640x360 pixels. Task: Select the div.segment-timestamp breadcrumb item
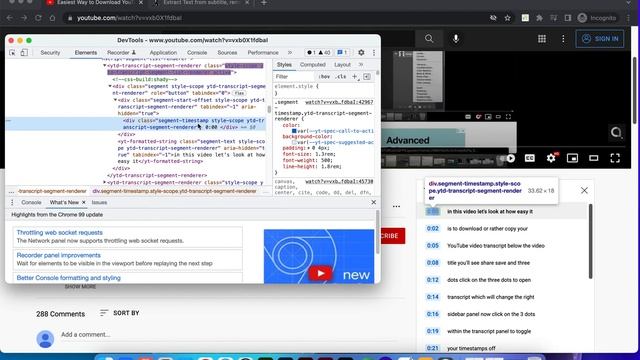174,191
